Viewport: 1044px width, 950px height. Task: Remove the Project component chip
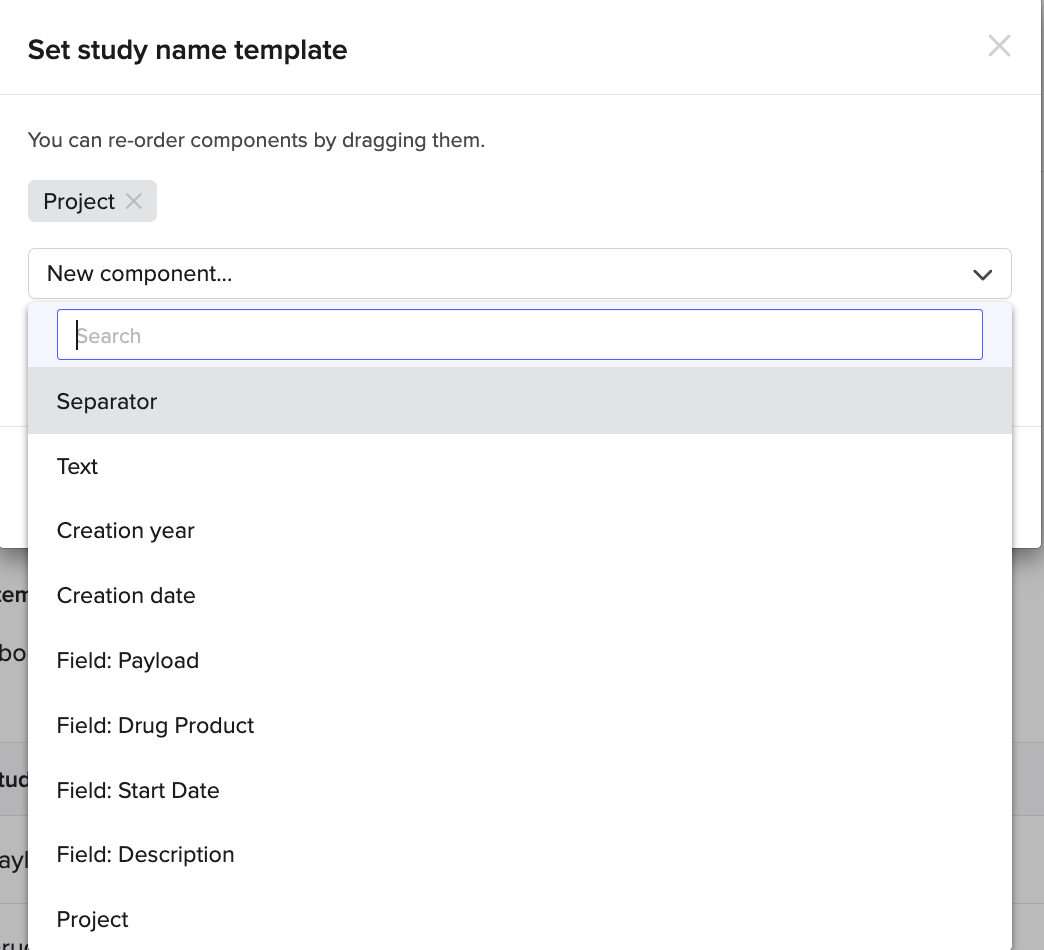point(134,201)
